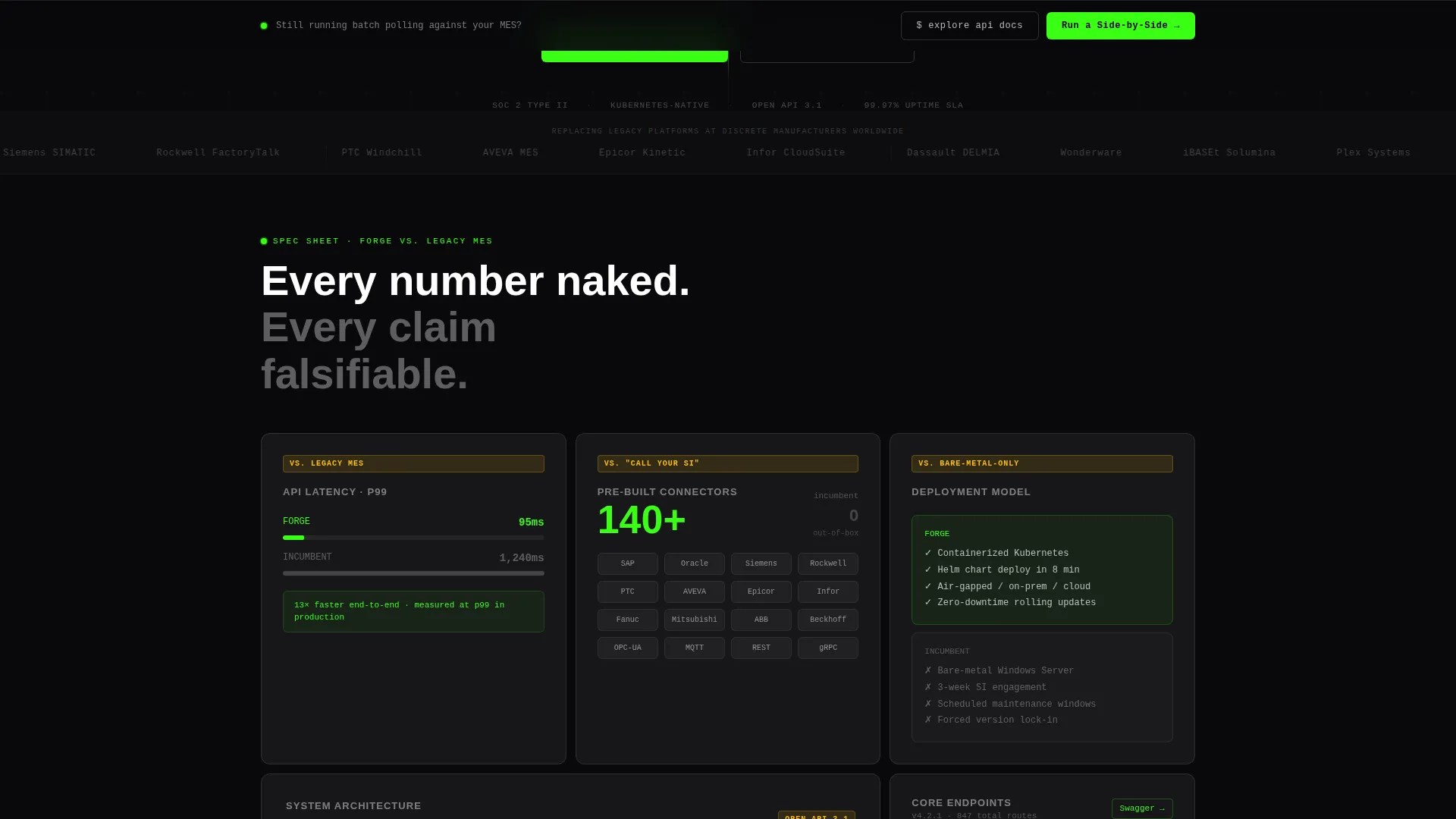The height and width of the screenshot is (819, 1456).
Task: Click the 'KUBERNETES-NATIVE' badge text
Action: pos(660,105)
